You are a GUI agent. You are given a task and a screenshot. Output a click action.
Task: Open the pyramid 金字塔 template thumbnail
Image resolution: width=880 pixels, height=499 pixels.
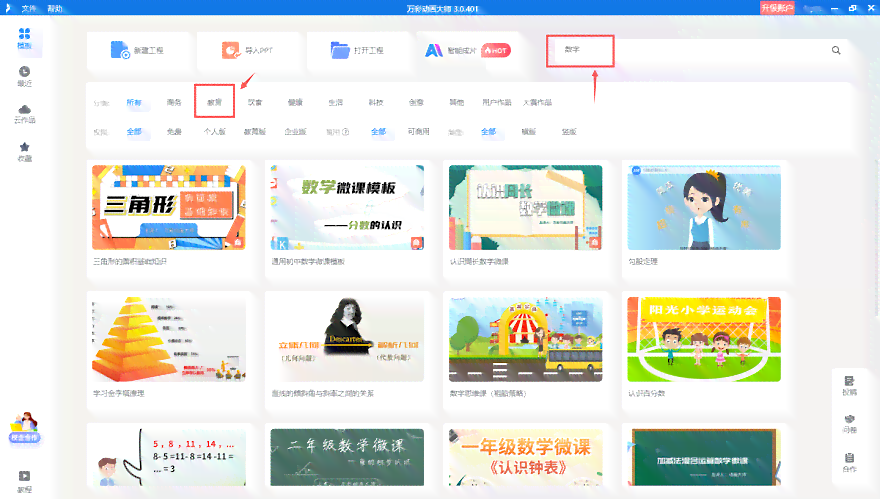point(169,339)
